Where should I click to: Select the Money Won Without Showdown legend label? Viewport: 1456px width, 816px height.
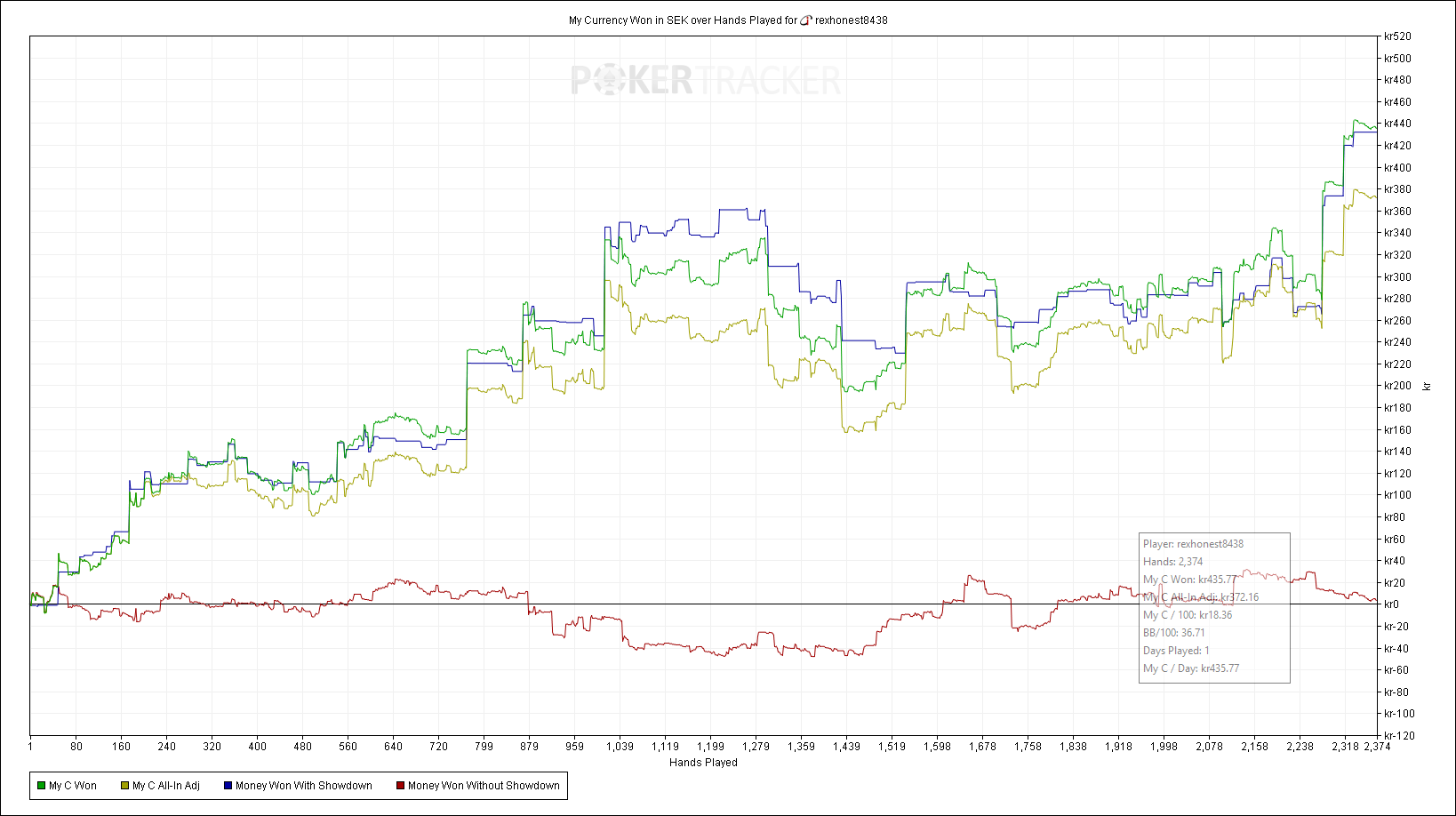coord(484,786)
